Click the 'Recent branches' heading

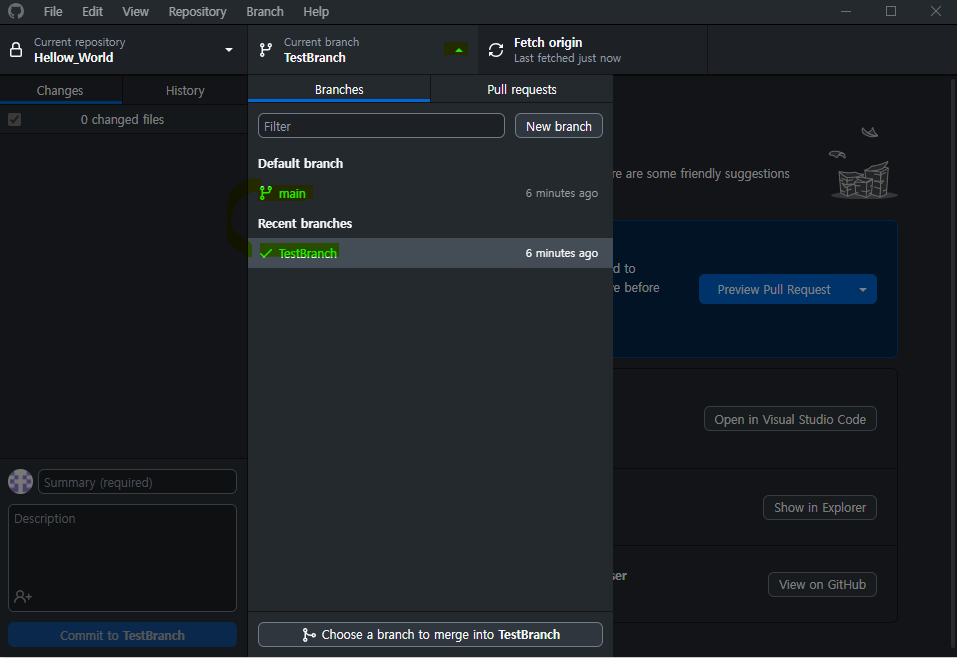click(x=305, y=223)
